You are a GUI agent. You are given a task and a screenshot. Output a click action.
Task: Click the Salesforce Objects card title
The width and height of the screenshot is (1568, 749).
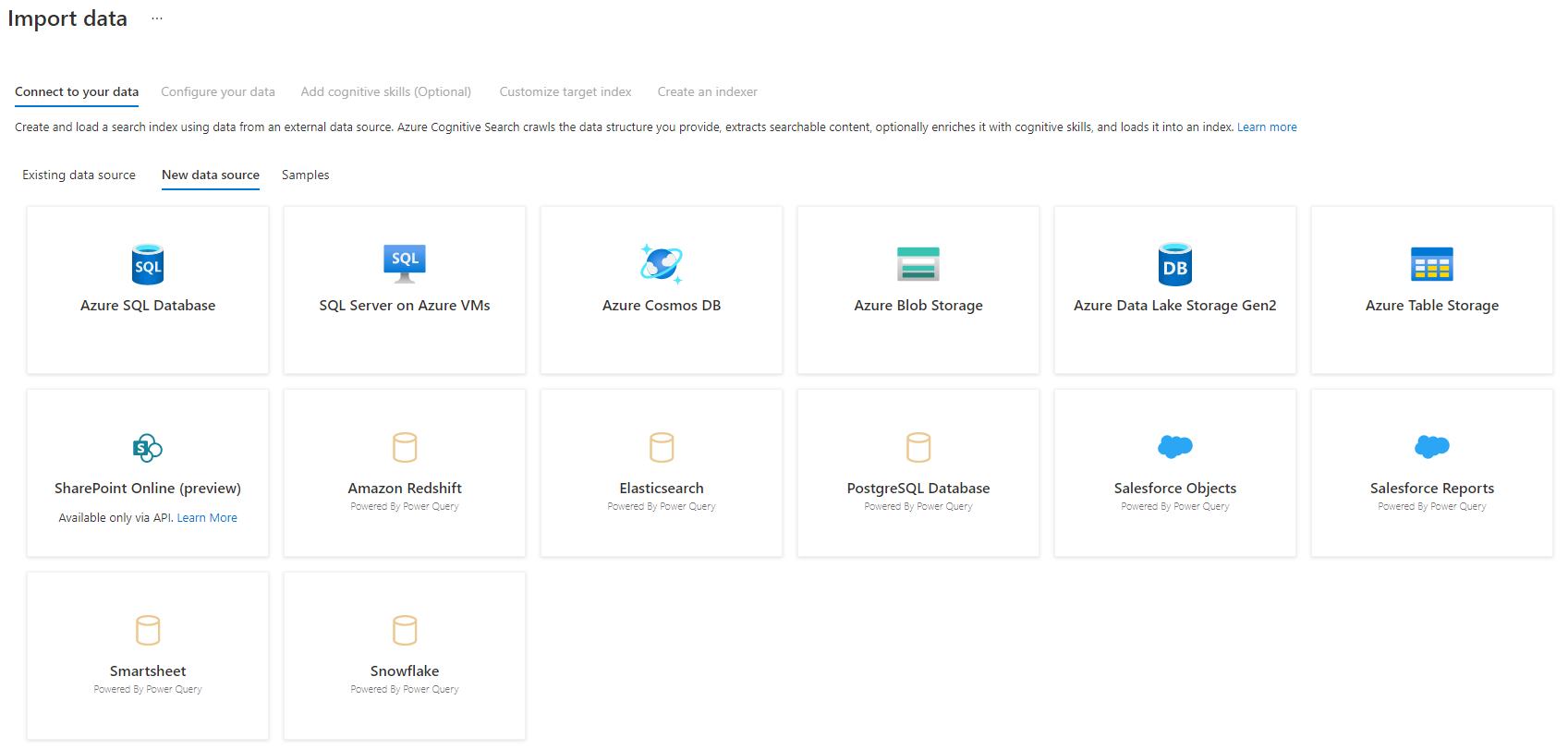click(x=1175, y=489)
